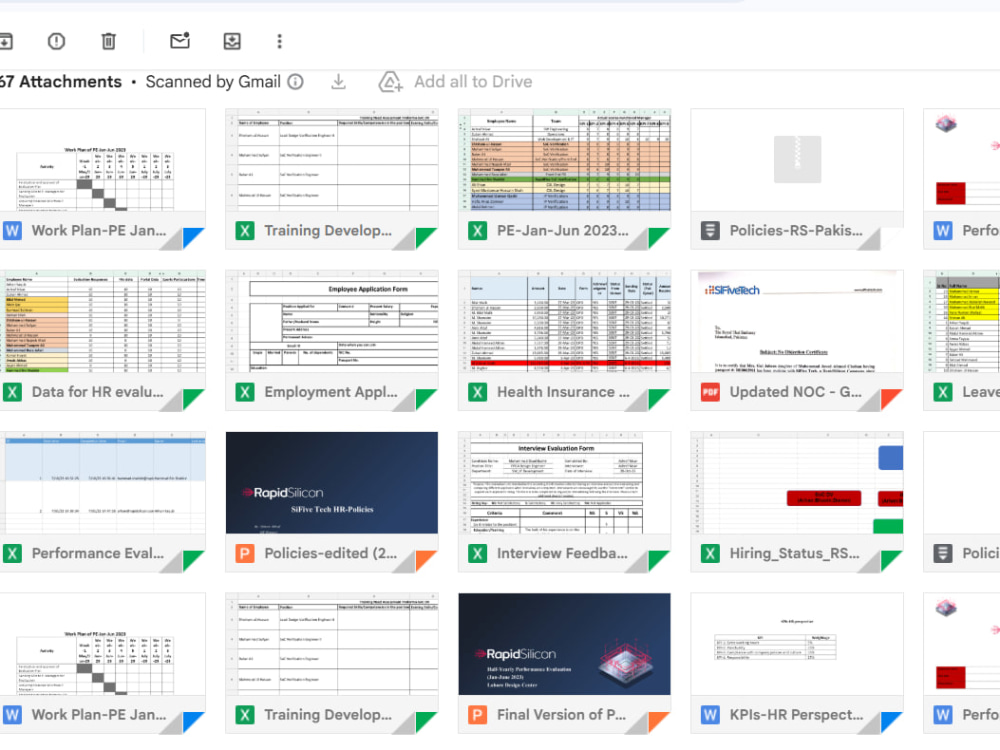This screenshot has height=750, width=1000.
Task: Open the Work Plan-PE Jan Word thumbnail in first row
Action: [102, 160]
